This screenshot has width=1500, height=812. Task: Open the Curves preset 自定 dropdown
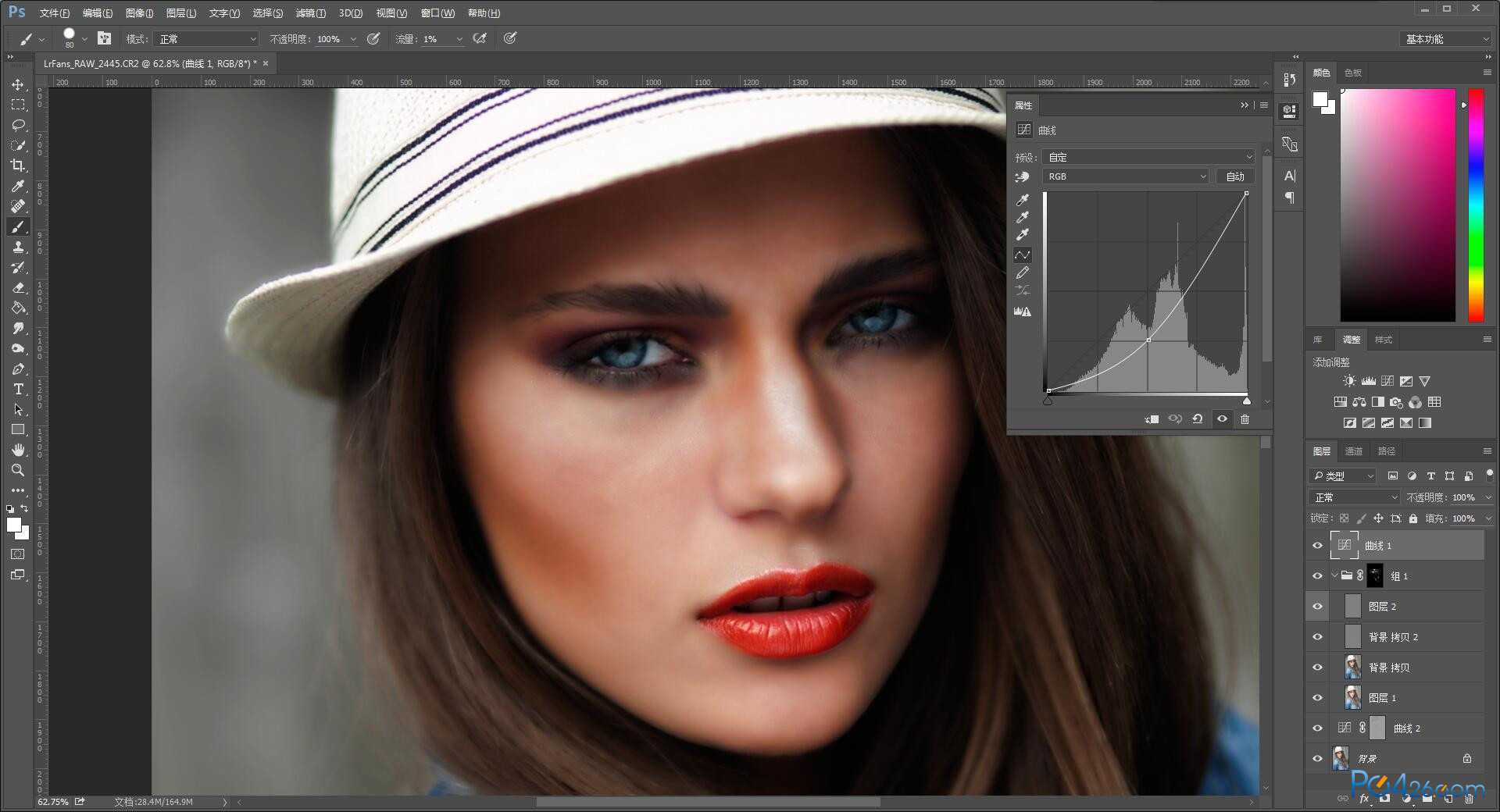1148,157
